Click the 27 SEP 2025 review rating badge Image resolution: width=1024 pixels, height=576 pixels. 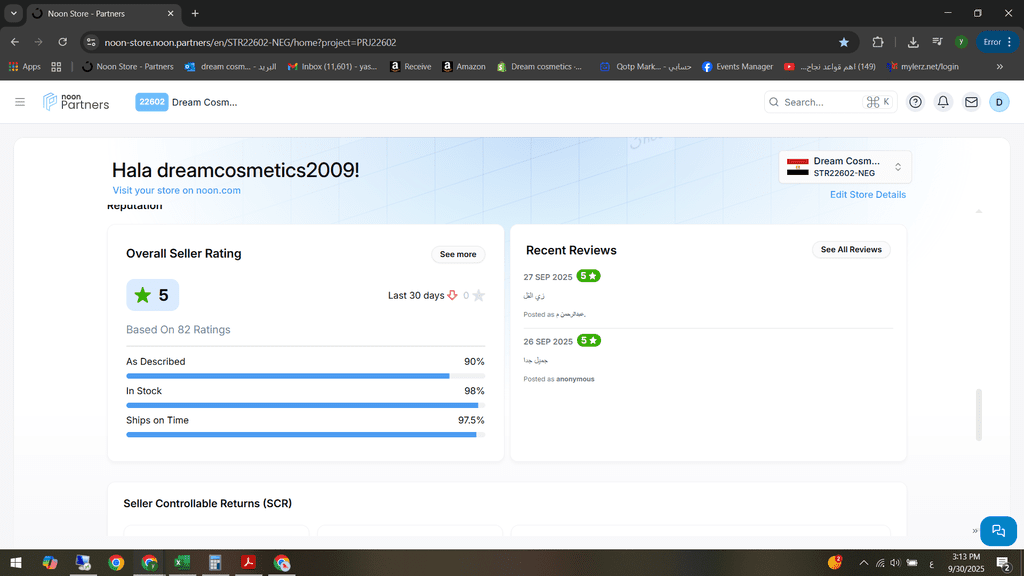(588, 276)
